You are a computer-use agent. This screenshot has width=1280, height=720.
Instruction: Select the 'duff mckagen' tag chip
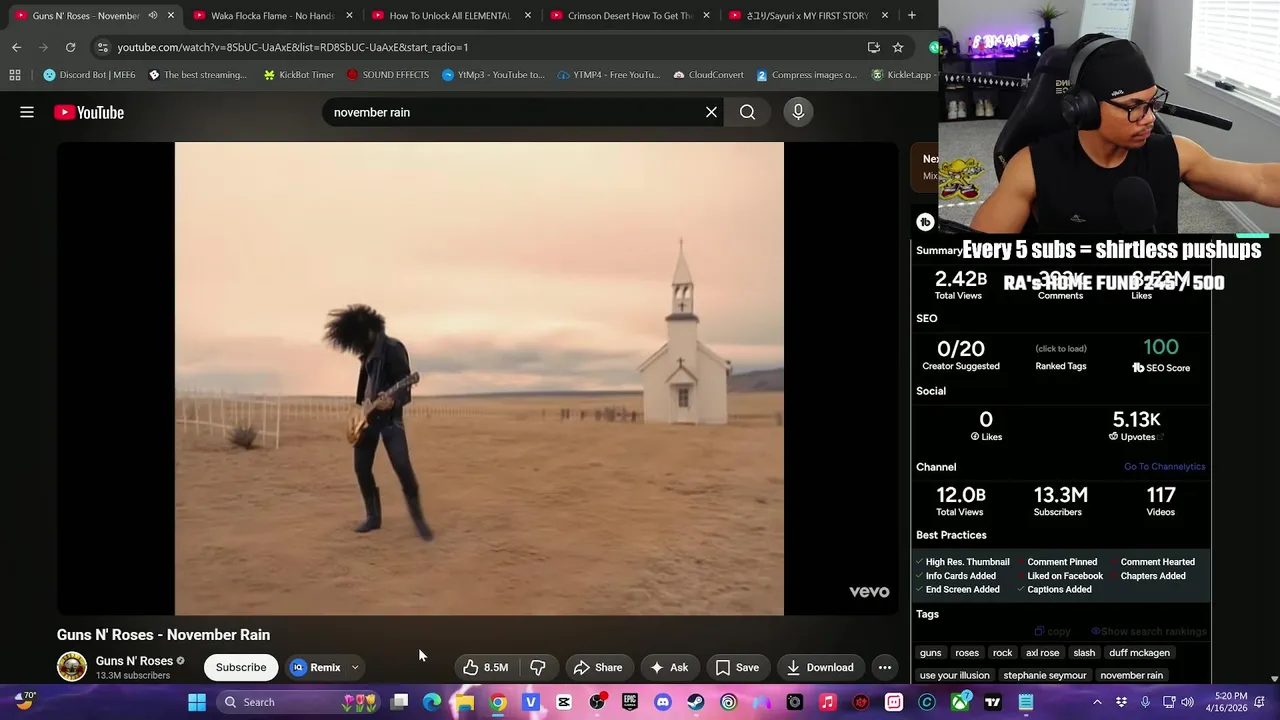coord(1139,653)
